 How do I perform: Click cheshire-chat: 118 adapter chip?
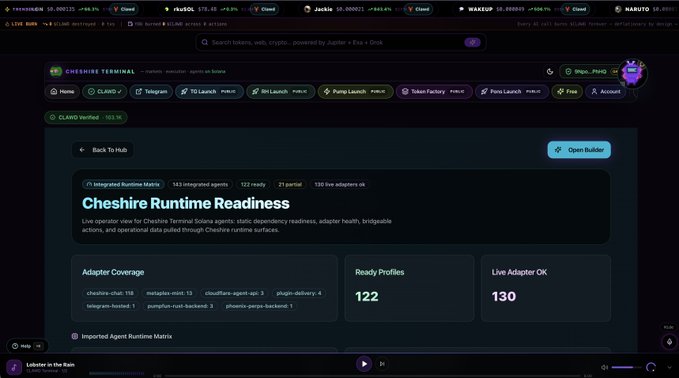[110, 293]
